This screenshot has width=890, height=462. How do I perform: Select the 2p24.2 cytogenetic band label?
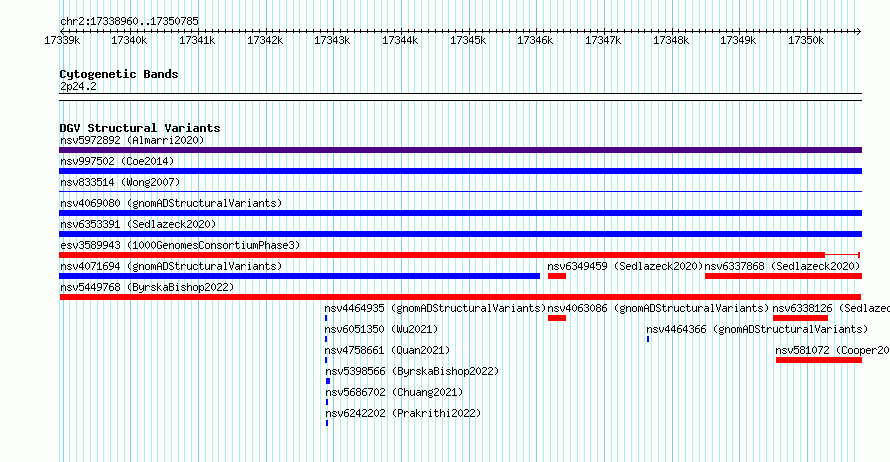(x=78, y=86)
